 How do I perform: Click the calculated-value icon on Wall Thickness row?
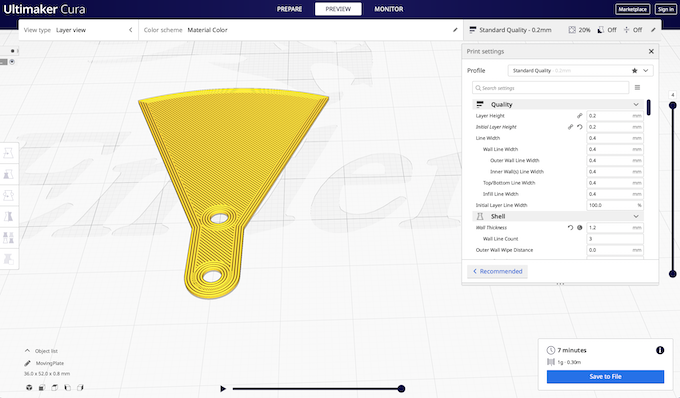click(580, 228)
